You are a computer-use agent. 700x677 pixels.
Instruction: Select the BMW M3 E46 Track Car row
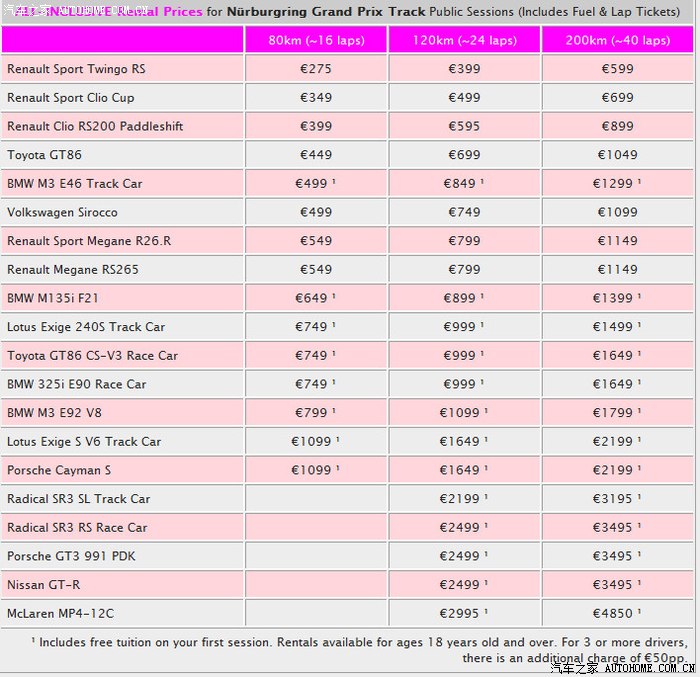[75, 184]
